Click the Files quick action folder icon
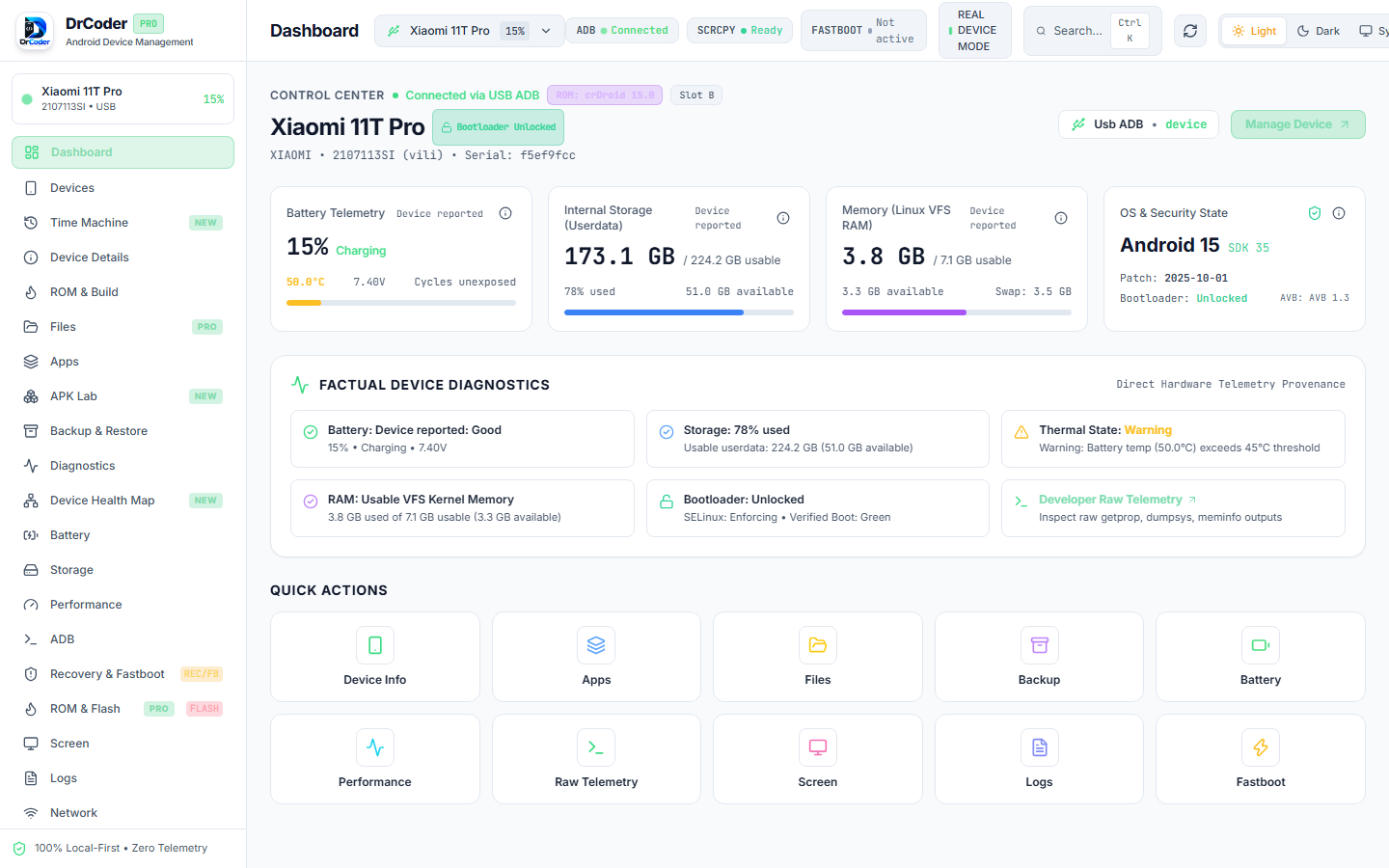This screenshot has height=868, width=1389. [x=818, y=645]
